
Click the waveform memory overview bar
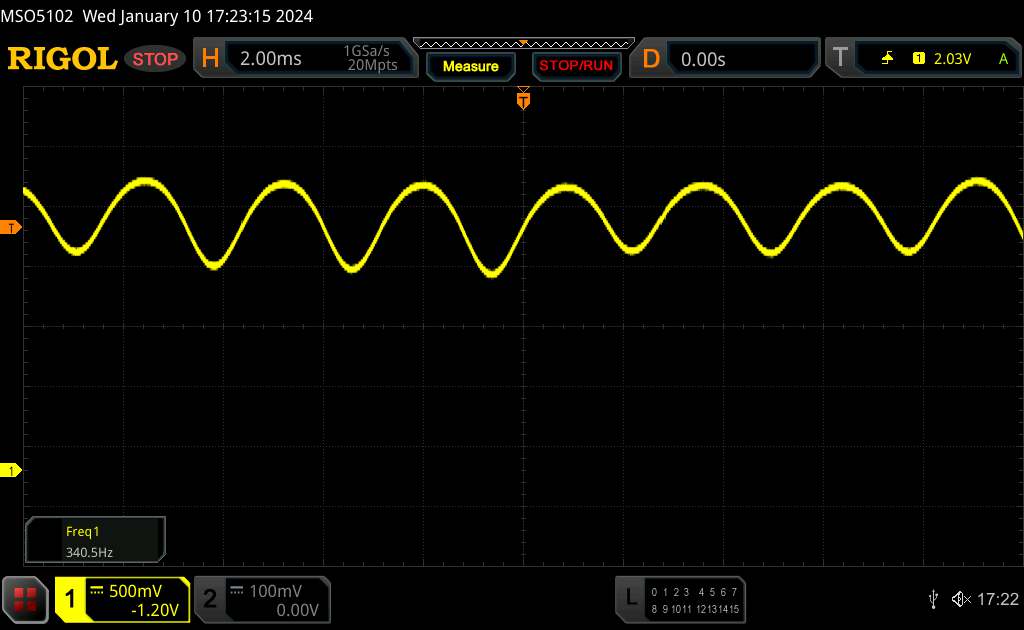[x=524, y=44]
